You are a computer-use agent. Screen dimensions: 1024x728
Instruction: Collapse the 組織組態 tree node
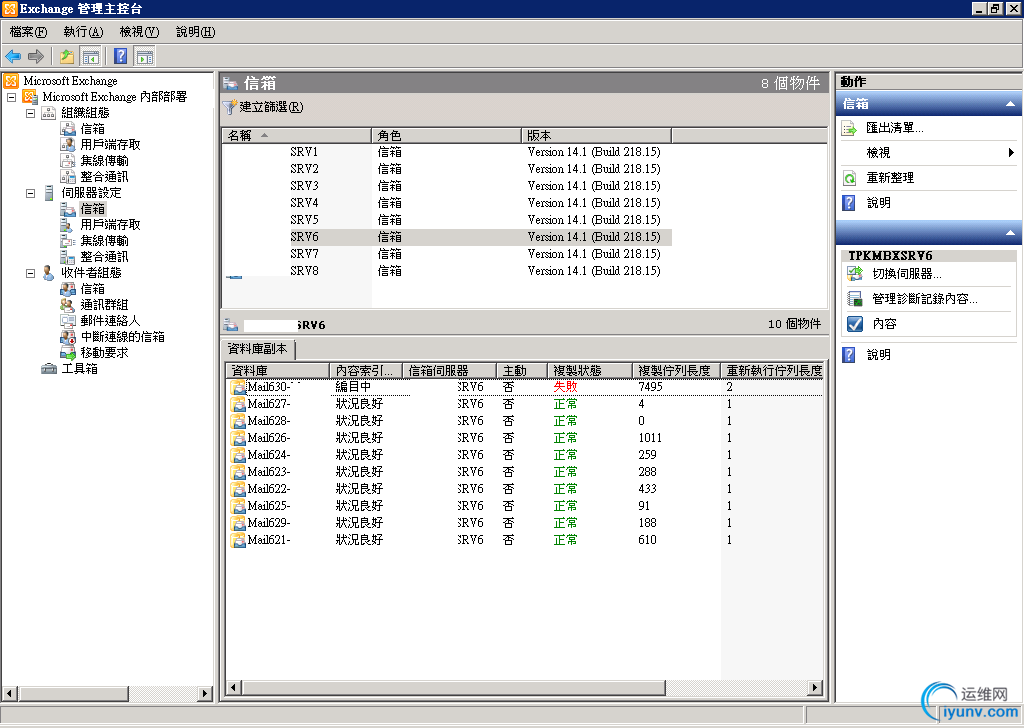(x=30, y=113)
